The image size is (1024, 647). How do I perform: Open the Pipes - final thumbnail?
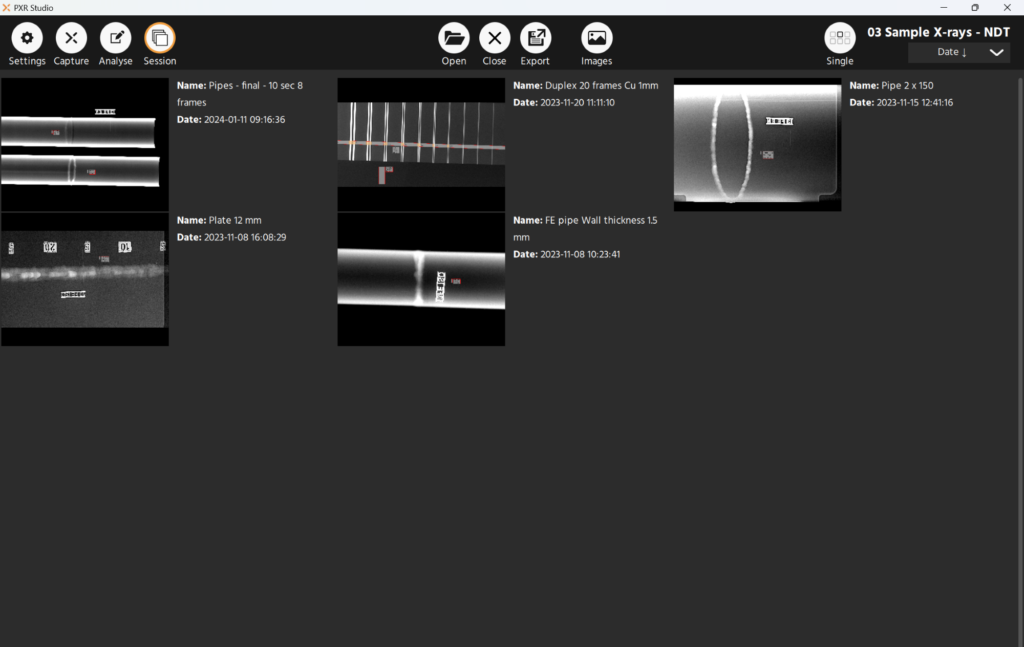pyautogui.click(x=84, y=145)
